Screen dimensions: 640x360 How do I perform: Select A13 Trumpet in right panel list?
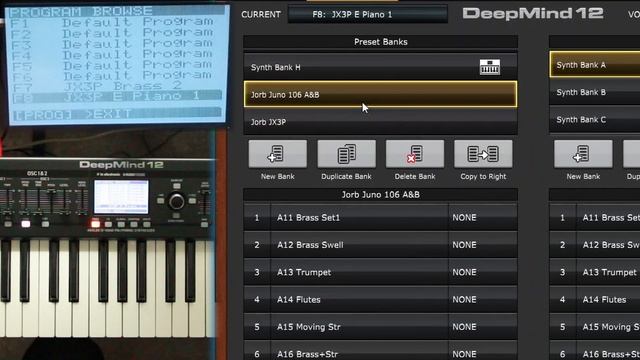[608, 272]
